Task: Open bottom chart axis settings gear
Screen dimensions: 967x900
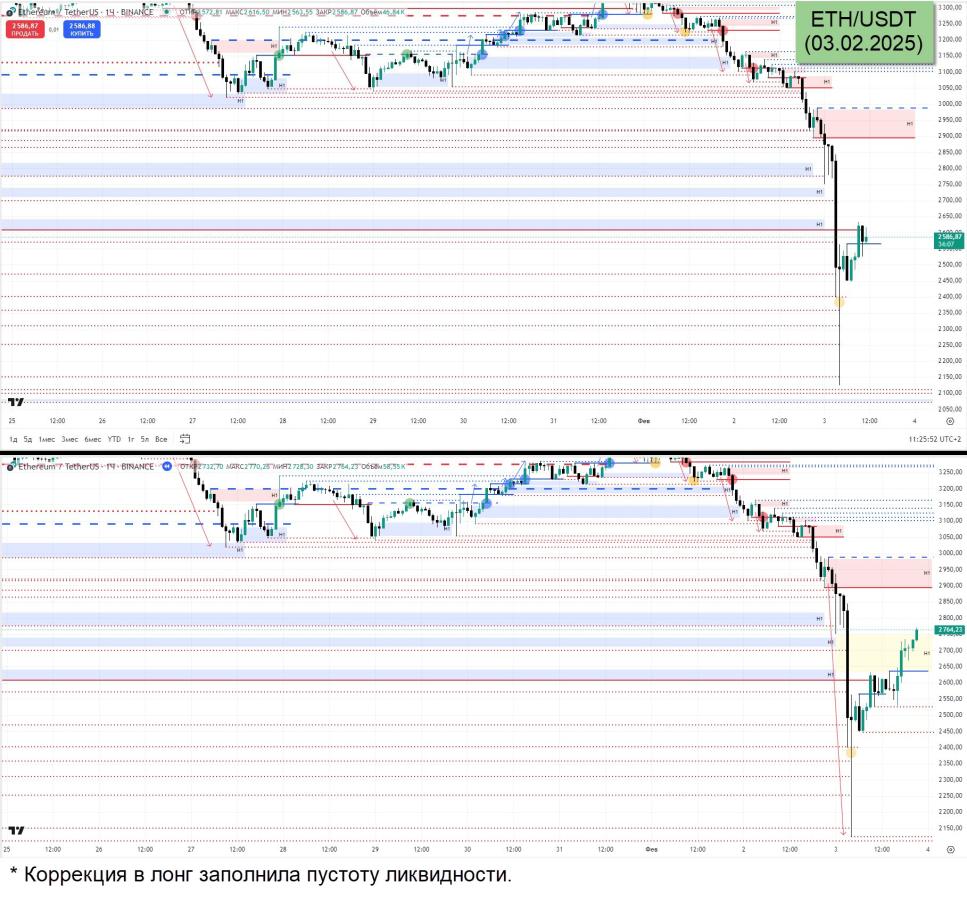Action: tap(949, 849)
